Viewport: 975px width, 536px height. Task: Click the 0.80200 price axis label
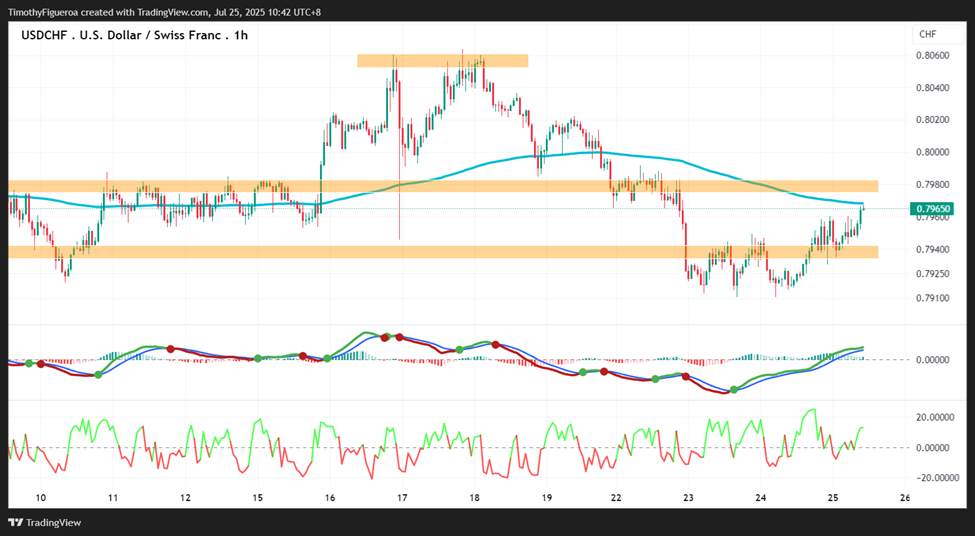(932, 119)
